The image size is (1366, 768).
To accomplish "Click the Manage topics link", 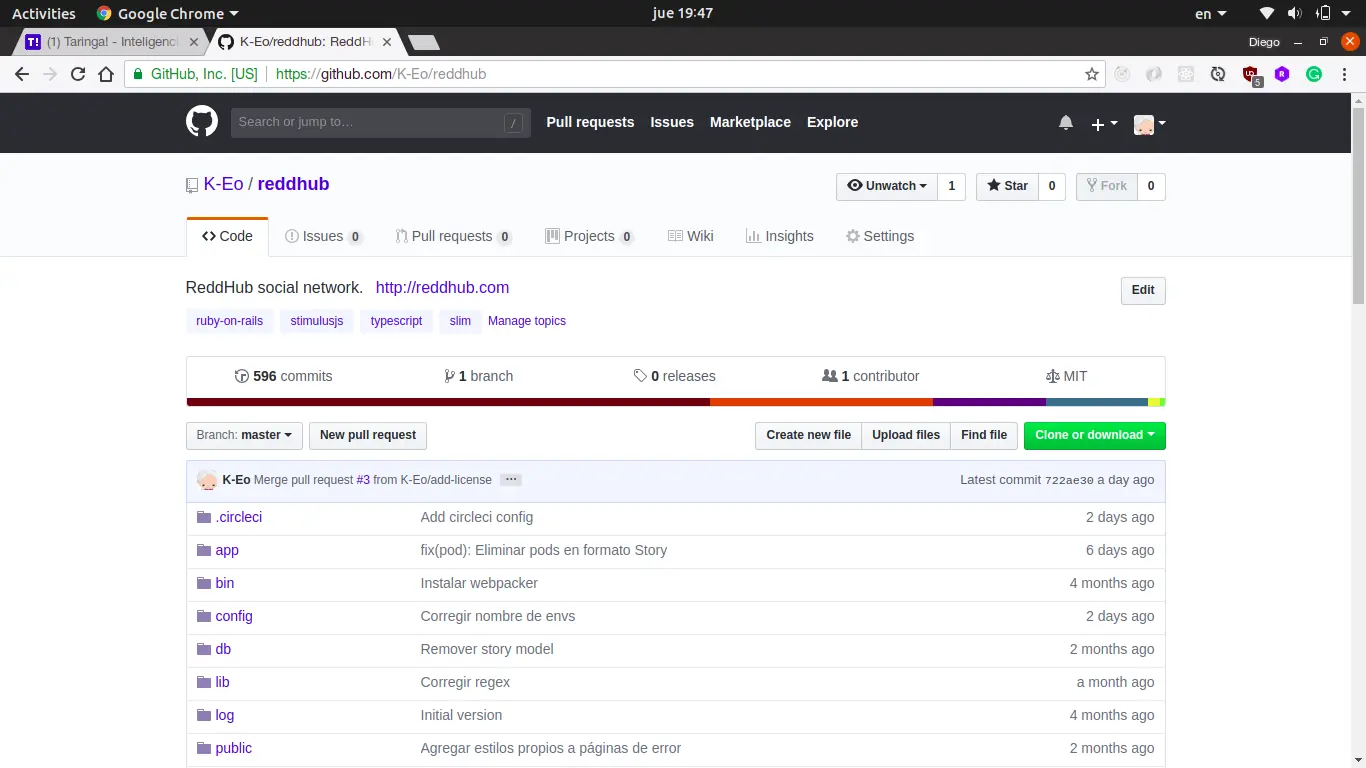I will 527,321.
